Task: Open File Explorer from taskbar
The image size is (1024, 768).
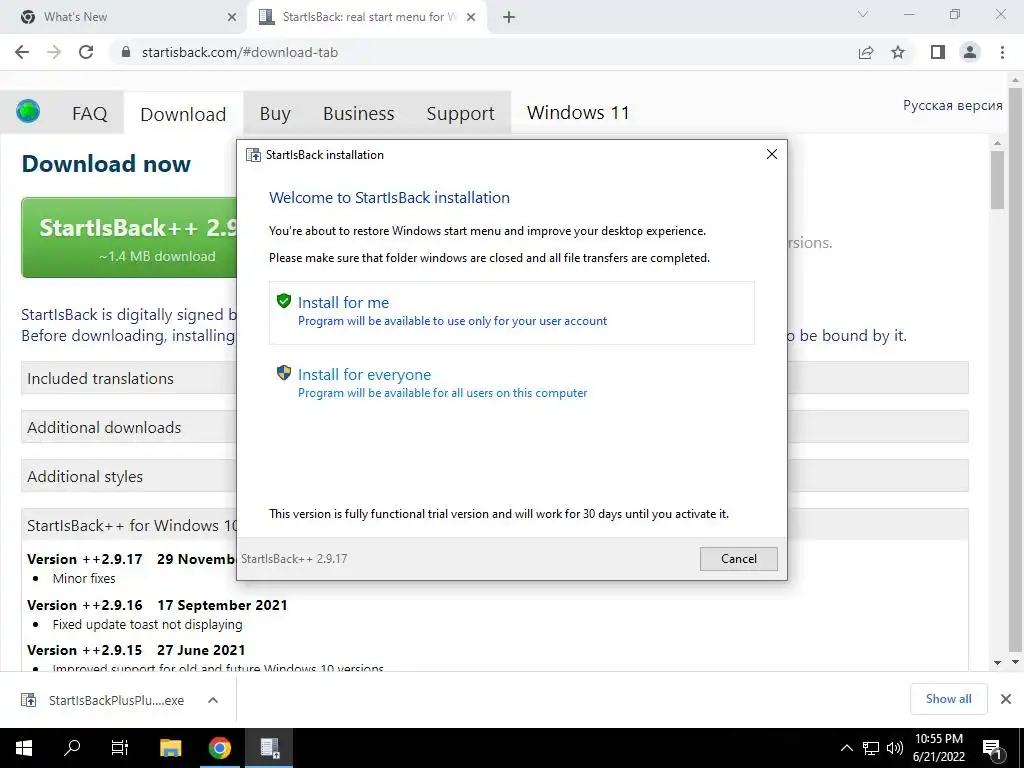Action: [170, 748]
